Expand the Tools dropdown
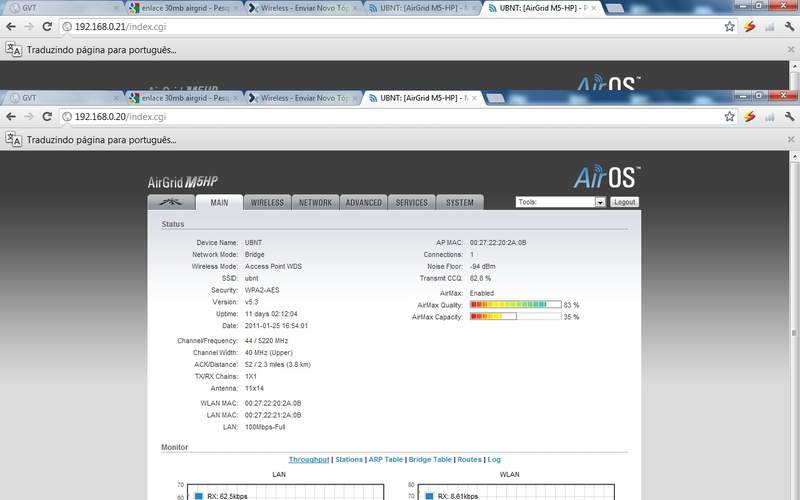Image resolution: width=800 pixels, height=500 pixels. point(560,202)
